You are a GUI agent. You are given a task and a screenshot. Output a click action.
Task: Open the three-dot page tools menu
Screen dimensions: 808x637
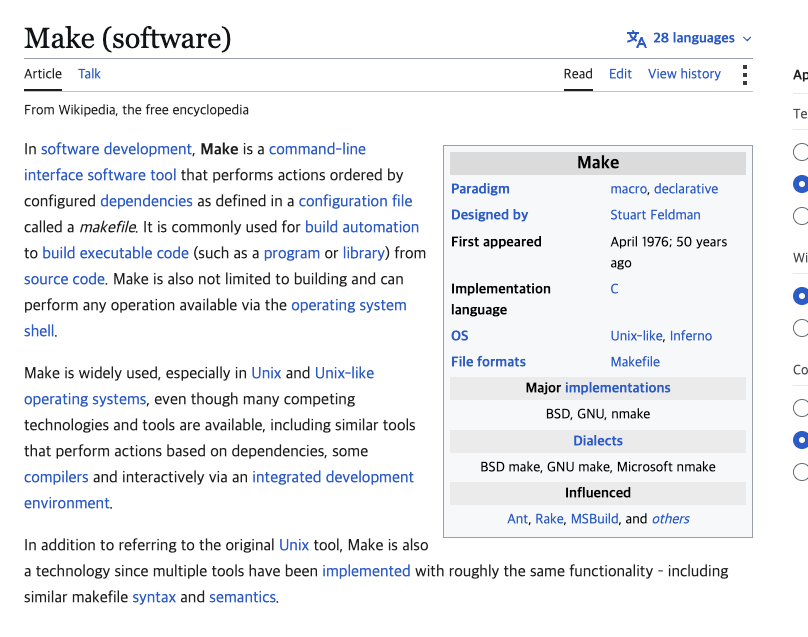coord(745,75)
